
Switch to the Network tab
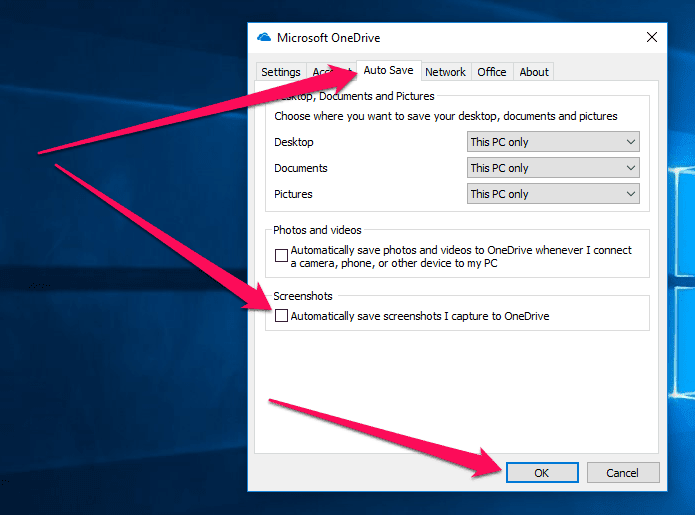tap(445, 72)
